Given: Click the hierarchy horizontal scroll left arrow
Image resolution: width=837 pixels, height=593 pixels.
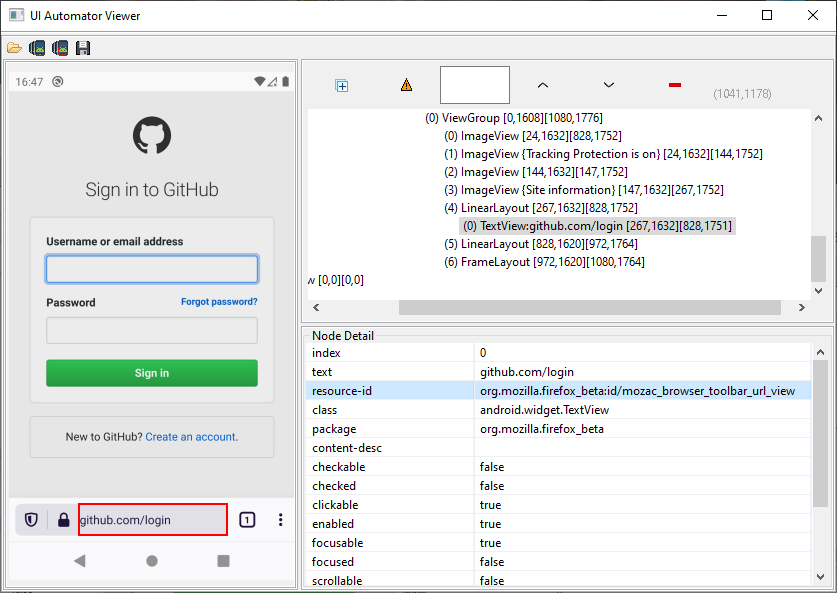Looking at the screenshot, I should [317, 307].
